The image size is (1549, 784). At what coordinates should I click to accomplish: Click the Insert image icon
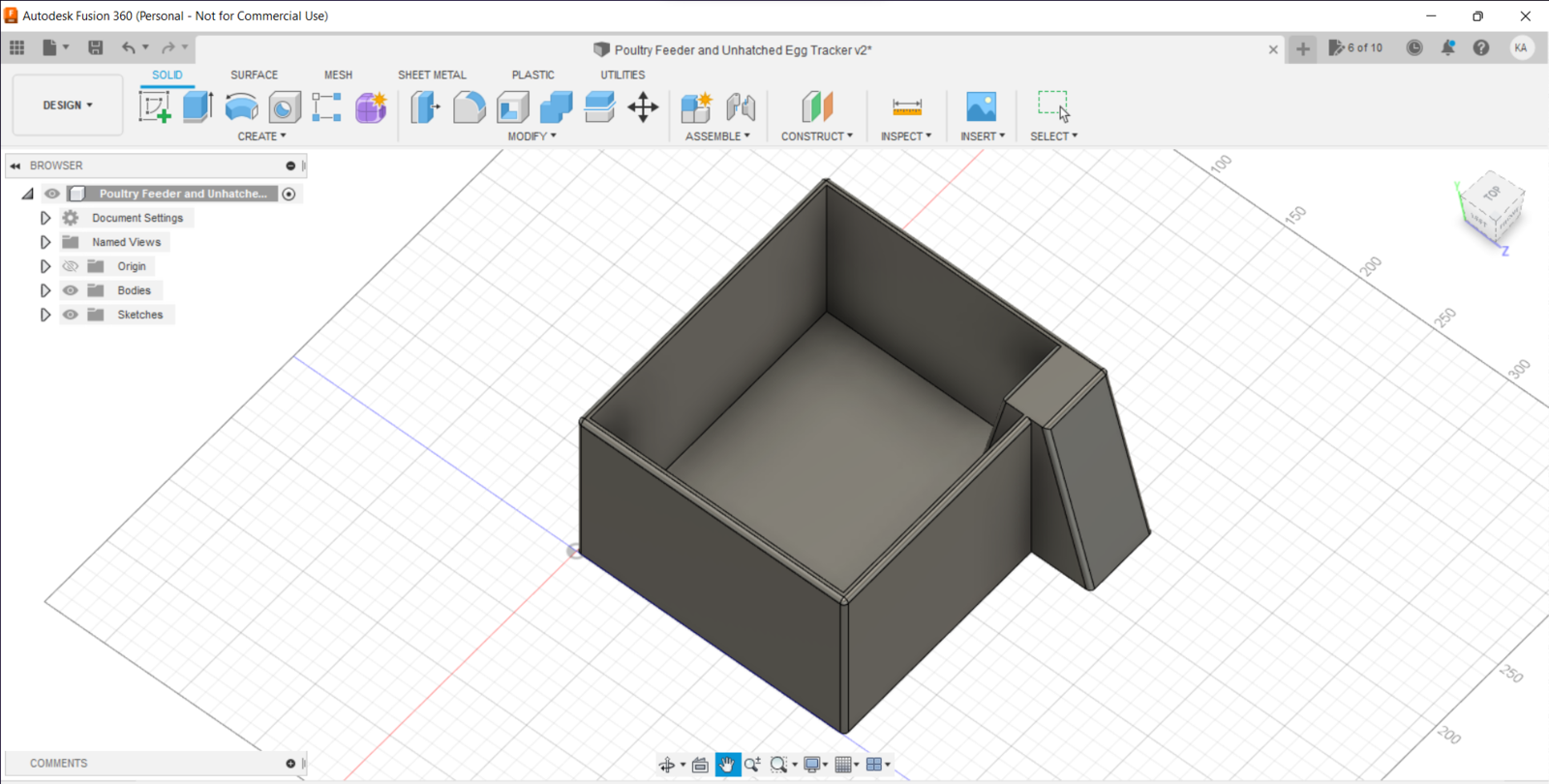click(981, 106)
